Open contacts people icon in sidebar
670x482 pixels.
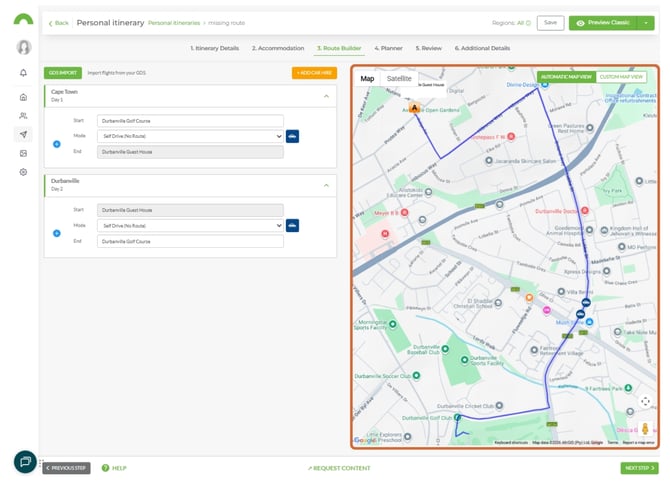[x=24, y=116]
